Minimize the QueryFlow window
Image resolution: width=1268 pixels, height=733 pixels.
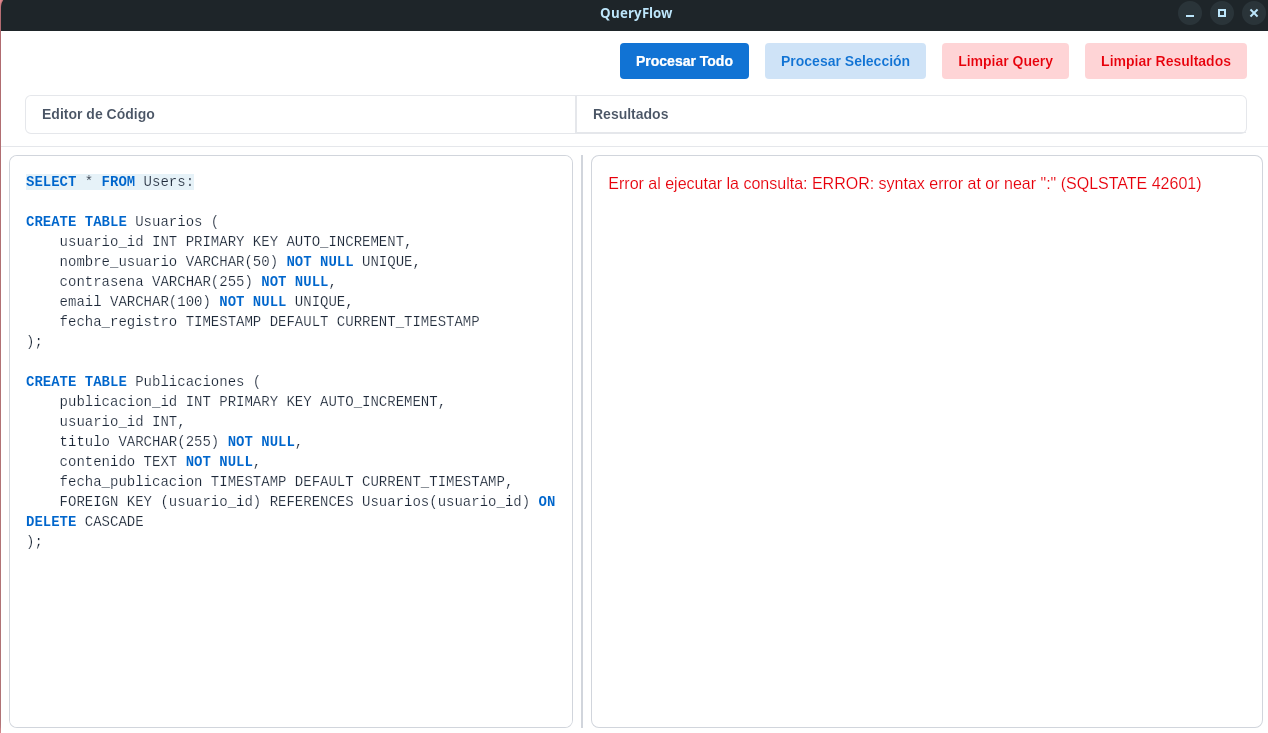pyautogui.click(x=1189, y=13)
